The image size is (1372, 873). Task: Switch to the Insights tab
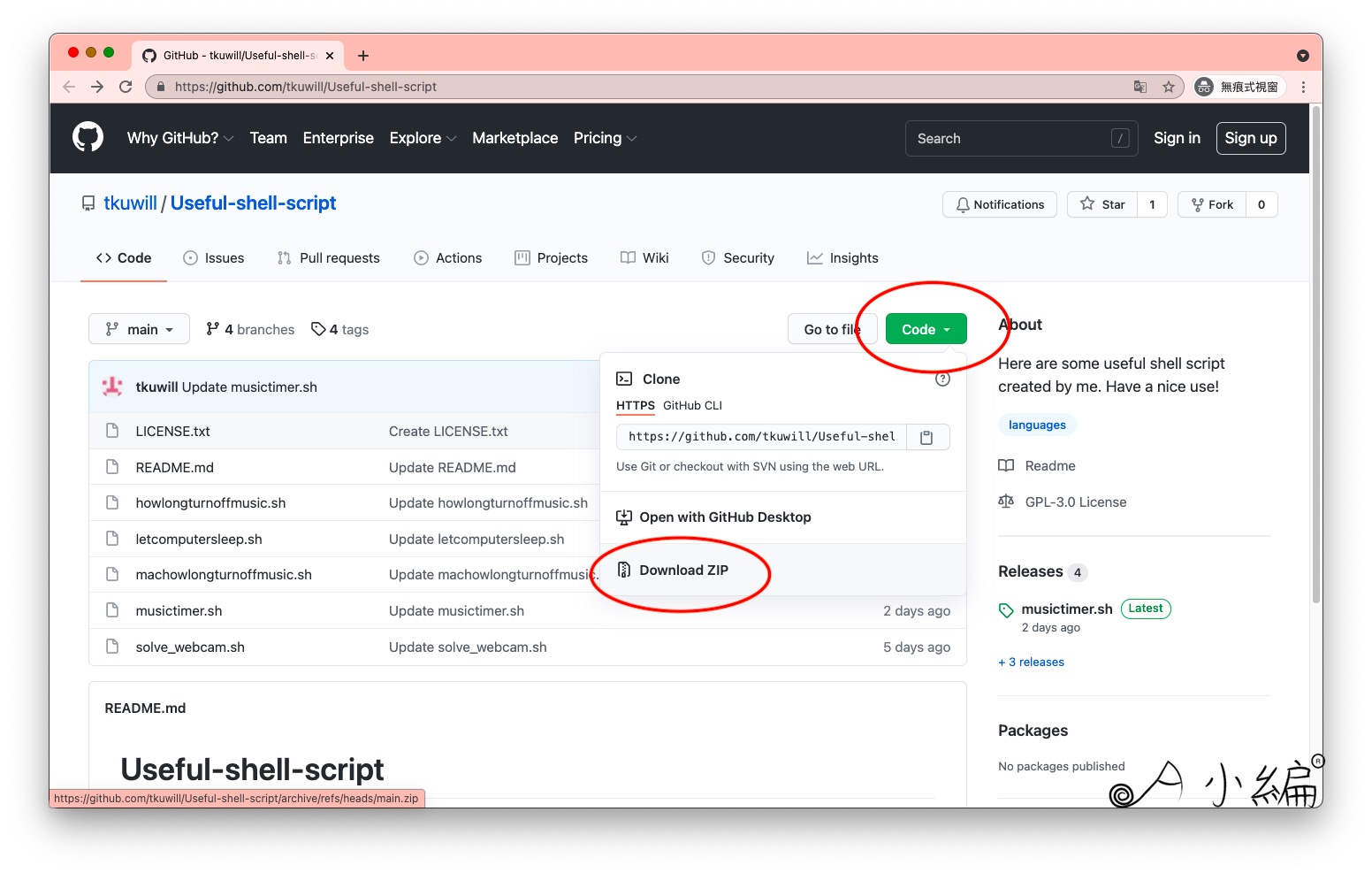pos(842,258)
